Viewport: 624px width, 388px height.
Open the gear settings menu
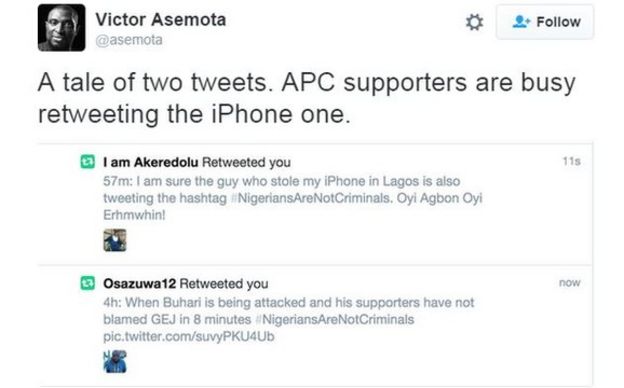pos(474,22)
